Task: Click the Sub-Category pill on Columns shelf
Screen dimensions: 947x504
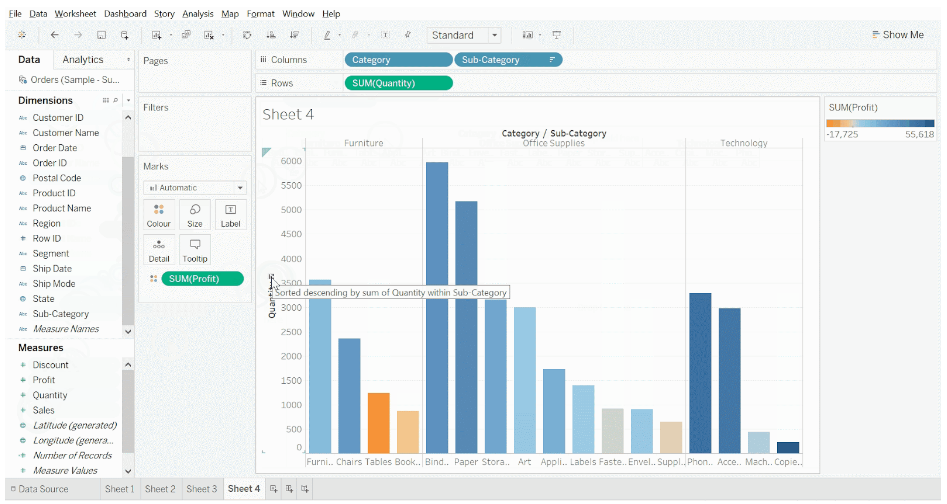Action: (x=507, y=60)
